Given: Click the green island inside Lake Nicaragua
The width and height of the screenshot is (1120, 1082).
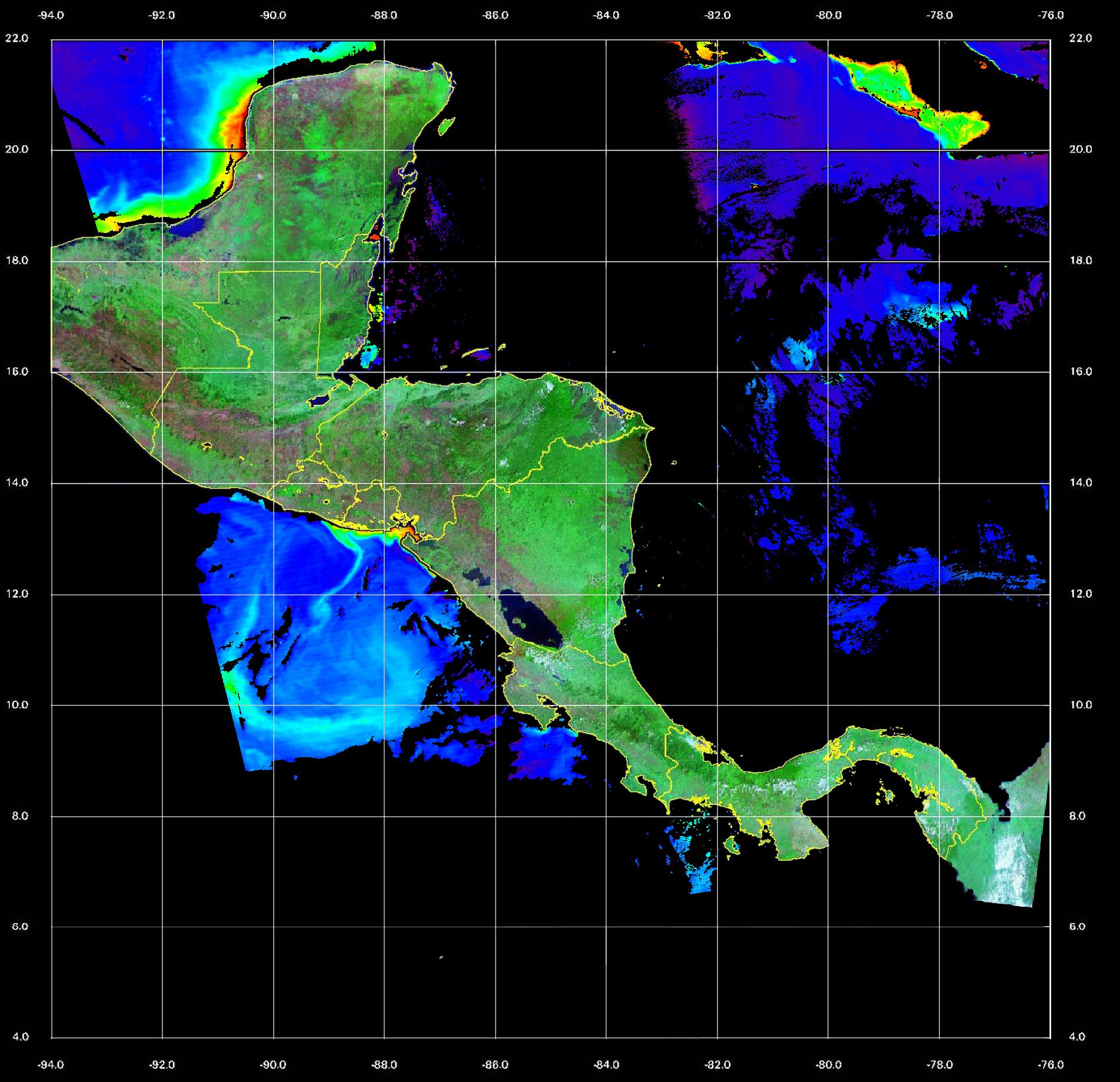Looking at the screenshot, I should pos(520,620).
